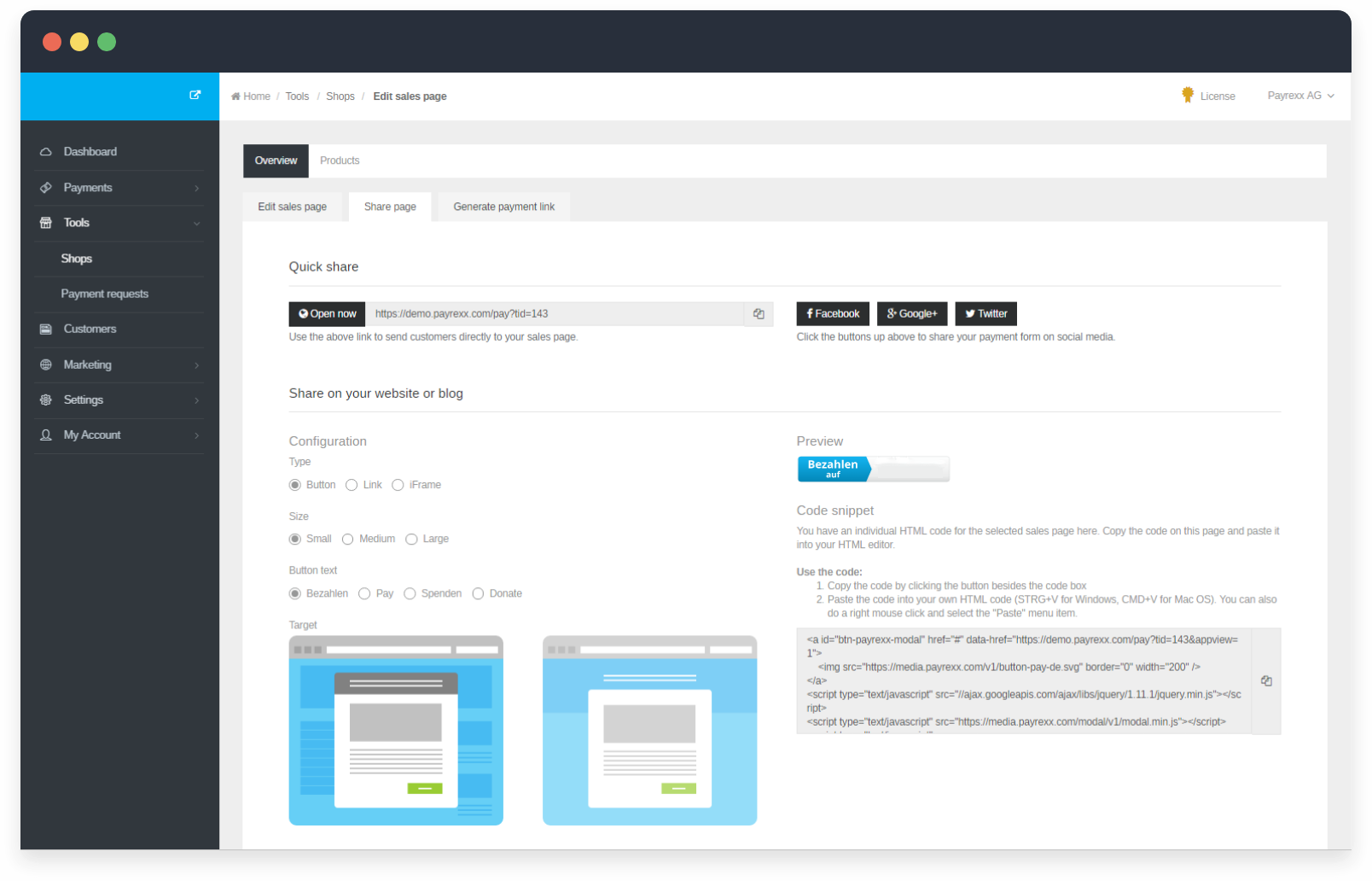Image resolution: width=1372 pixels, height=881 pixels.
Task: Select the iFrame type radio
Action: pyautogui.click(x=398, y=485)
